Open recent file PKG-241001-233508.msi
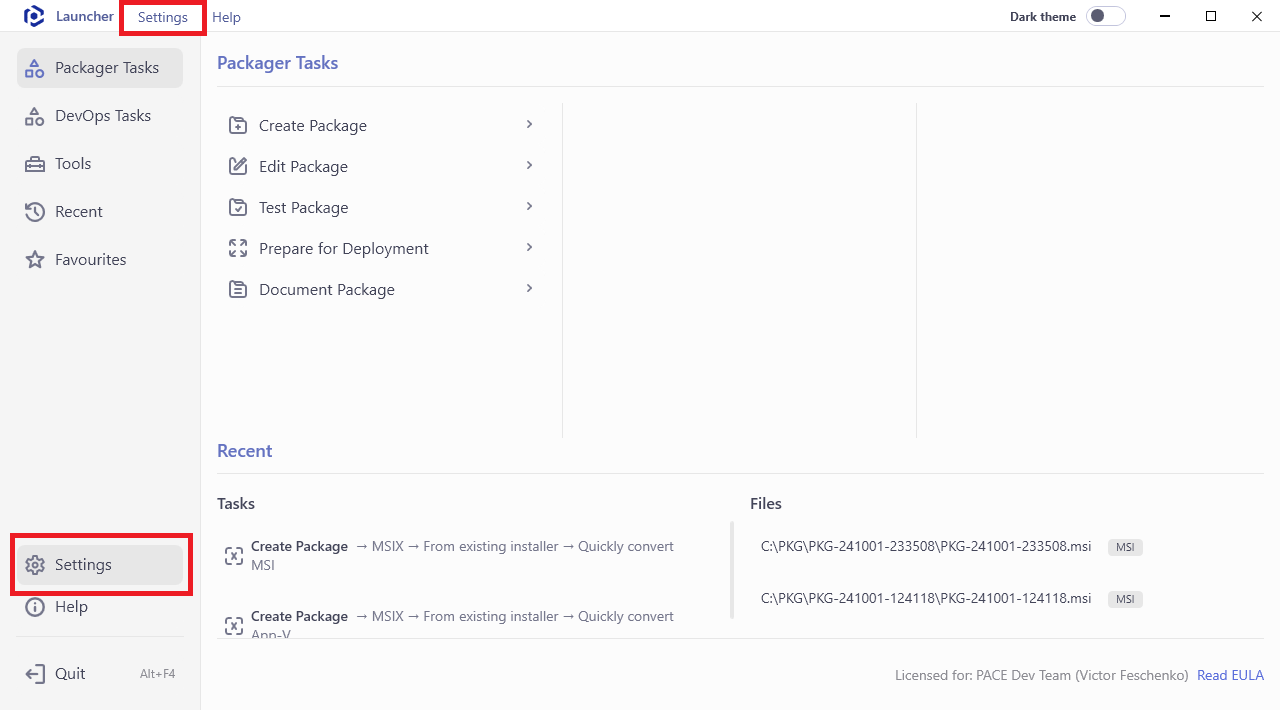The width and height of the screenshot is (1280, 710). coord(926,547)
